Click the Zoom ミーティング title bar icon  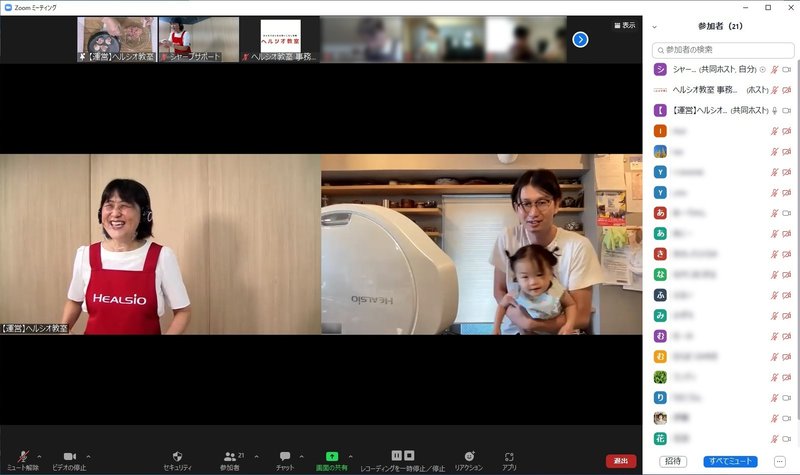(x=8, y=8)
